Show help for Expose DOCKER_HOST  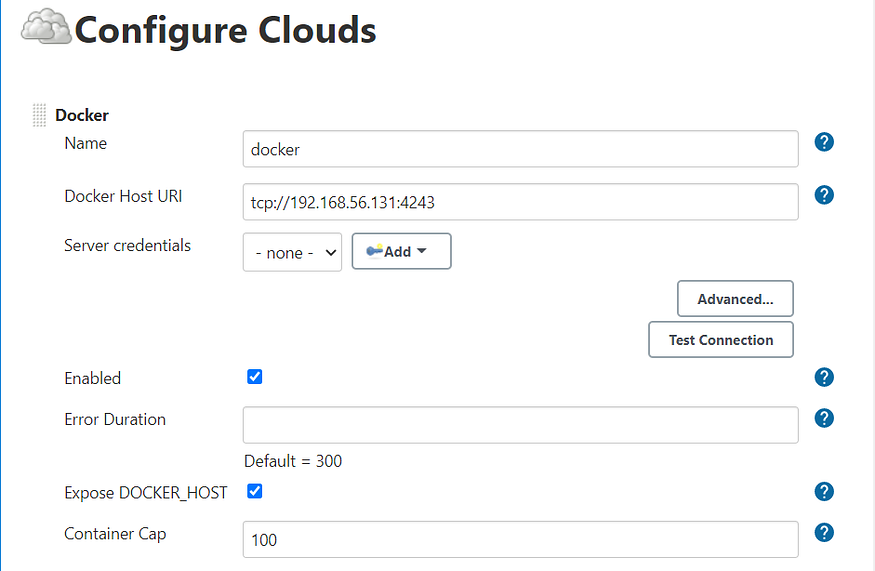pos(824,492)
